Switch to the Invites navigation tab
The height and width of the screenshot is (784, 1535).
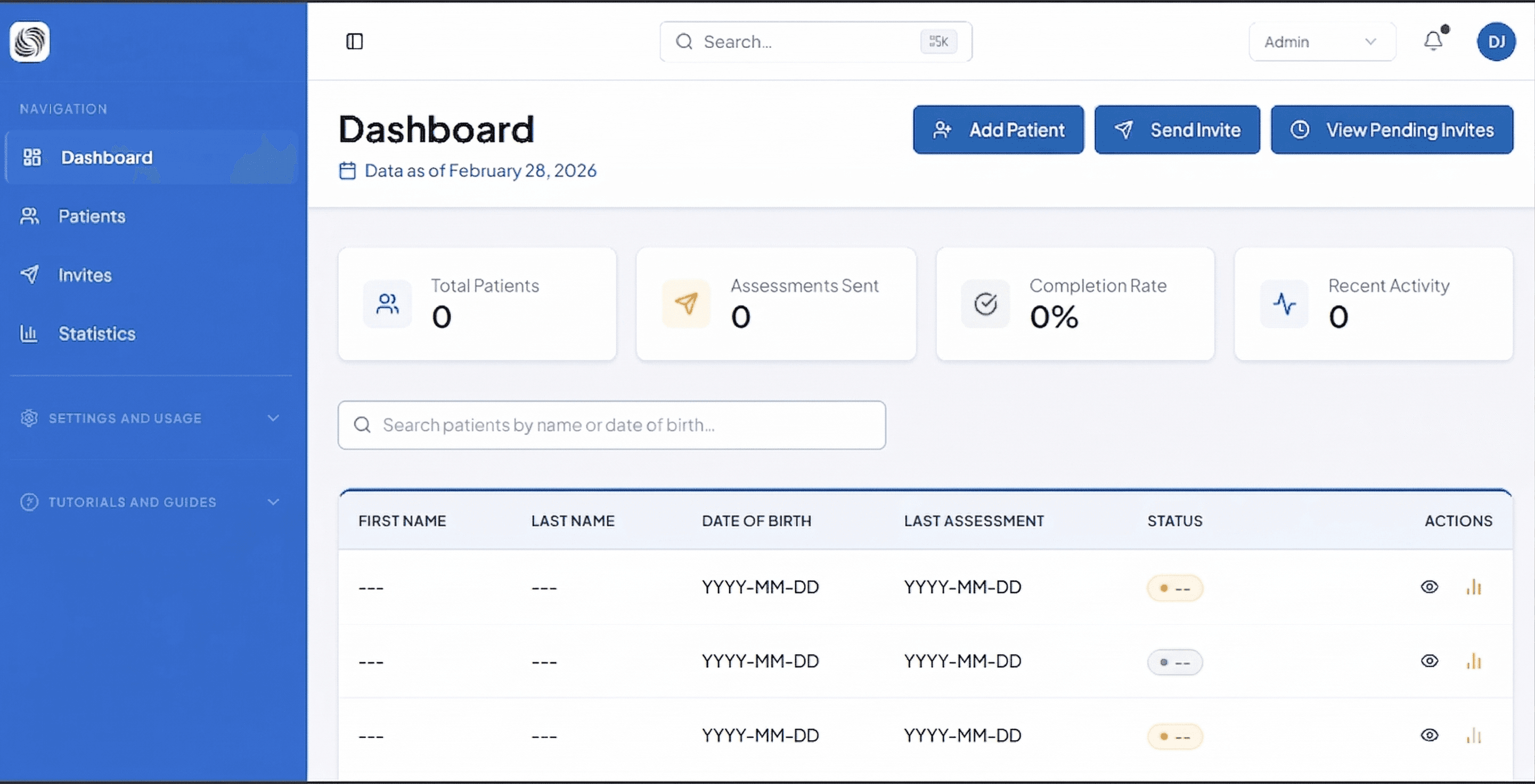[85, 275]
